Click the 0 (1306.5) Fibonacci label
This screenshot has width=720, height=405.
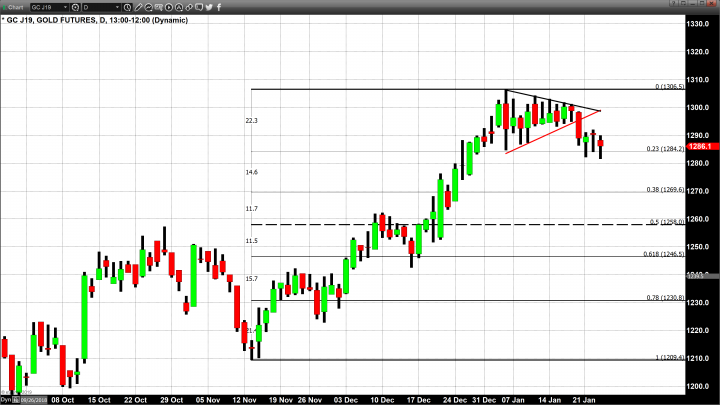(x=669, y=86)
